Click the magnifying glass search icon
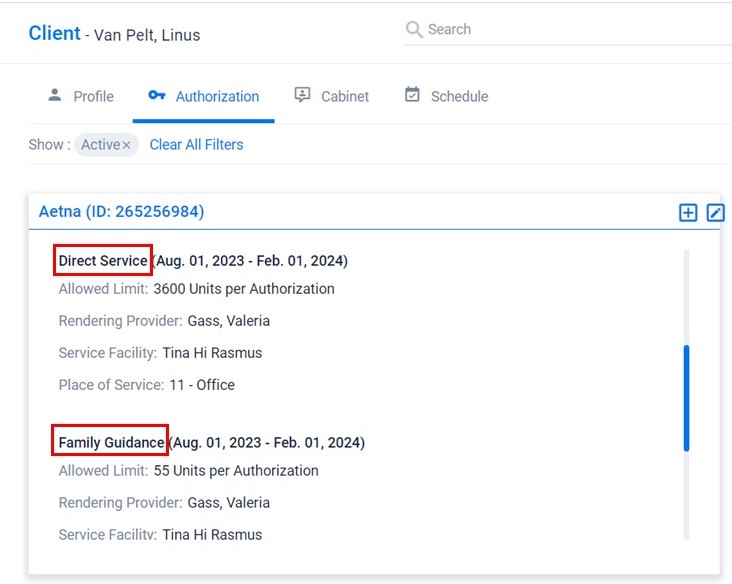The width and height of the screenshot is (732, 584). [x=413, y=30]
